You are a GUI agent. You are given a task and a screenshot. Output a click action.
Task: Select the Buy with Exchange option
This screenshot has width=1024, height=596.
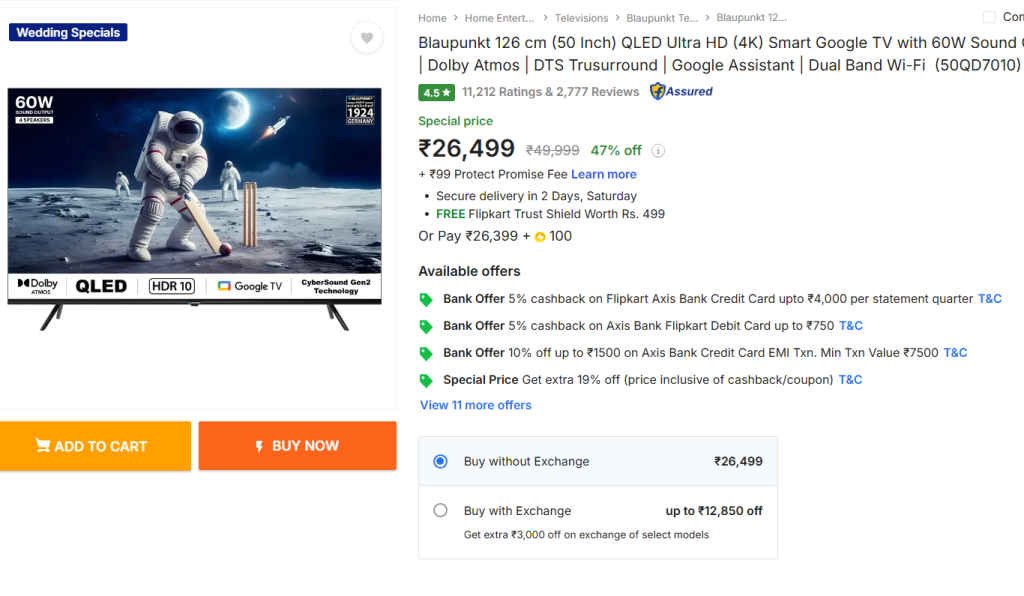point(440,510)
